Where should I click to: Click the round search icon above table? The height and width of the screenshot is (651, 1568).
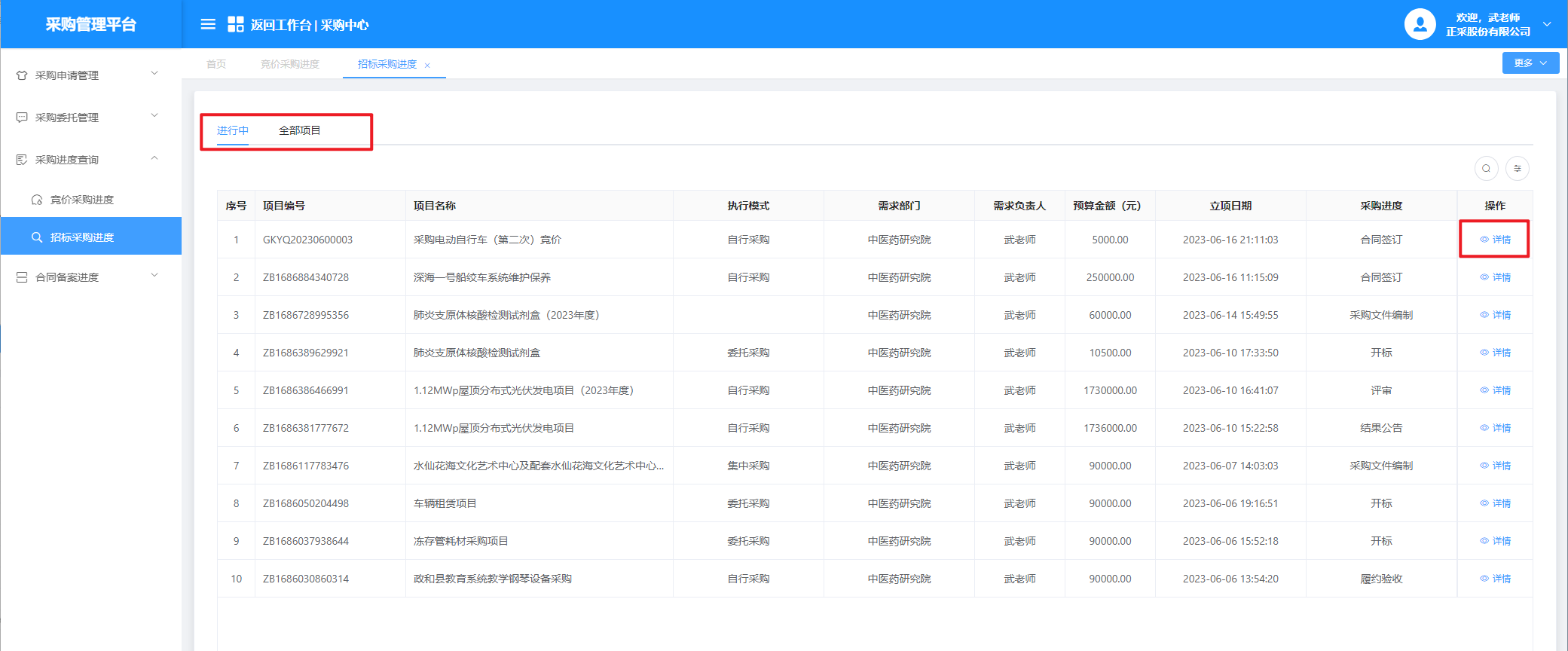point(1486,168)
